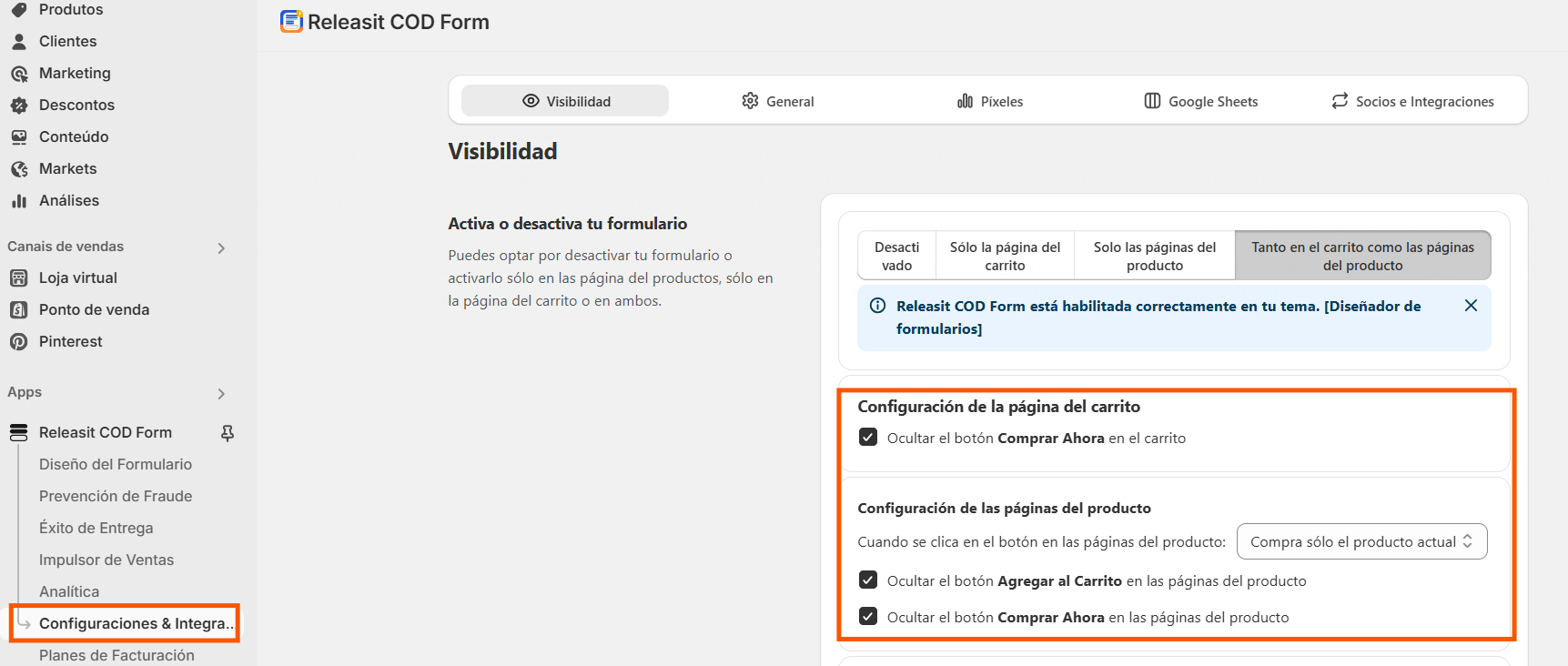
Task: Open the Socios e Integraciones tab
Action: click(x=1412, y=101)
